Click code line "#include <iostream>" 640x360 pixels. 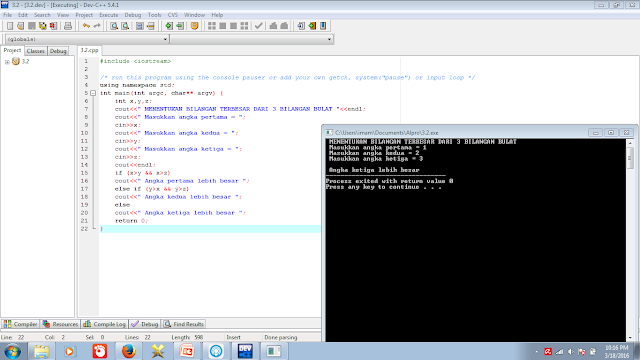click(136, 61)
